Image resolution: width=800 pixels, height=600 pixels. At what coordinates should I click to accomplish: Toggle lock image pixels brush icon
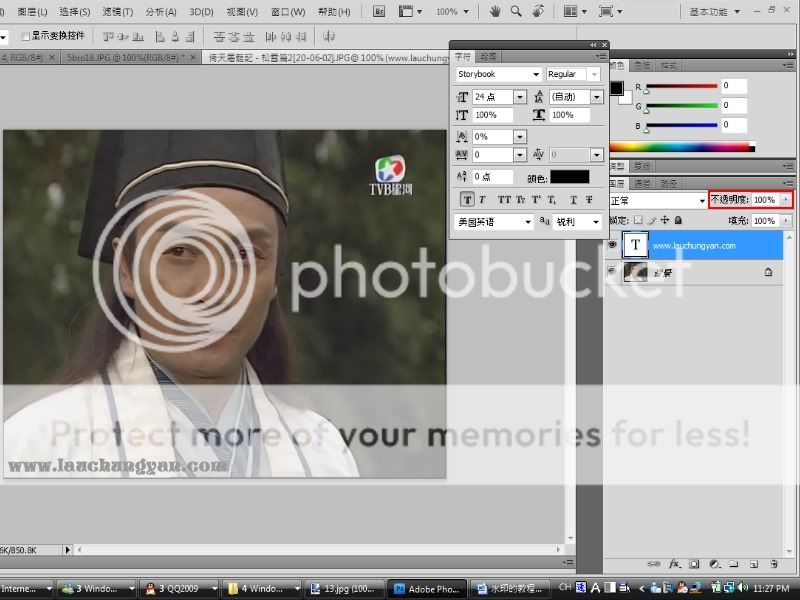[652, 220]
